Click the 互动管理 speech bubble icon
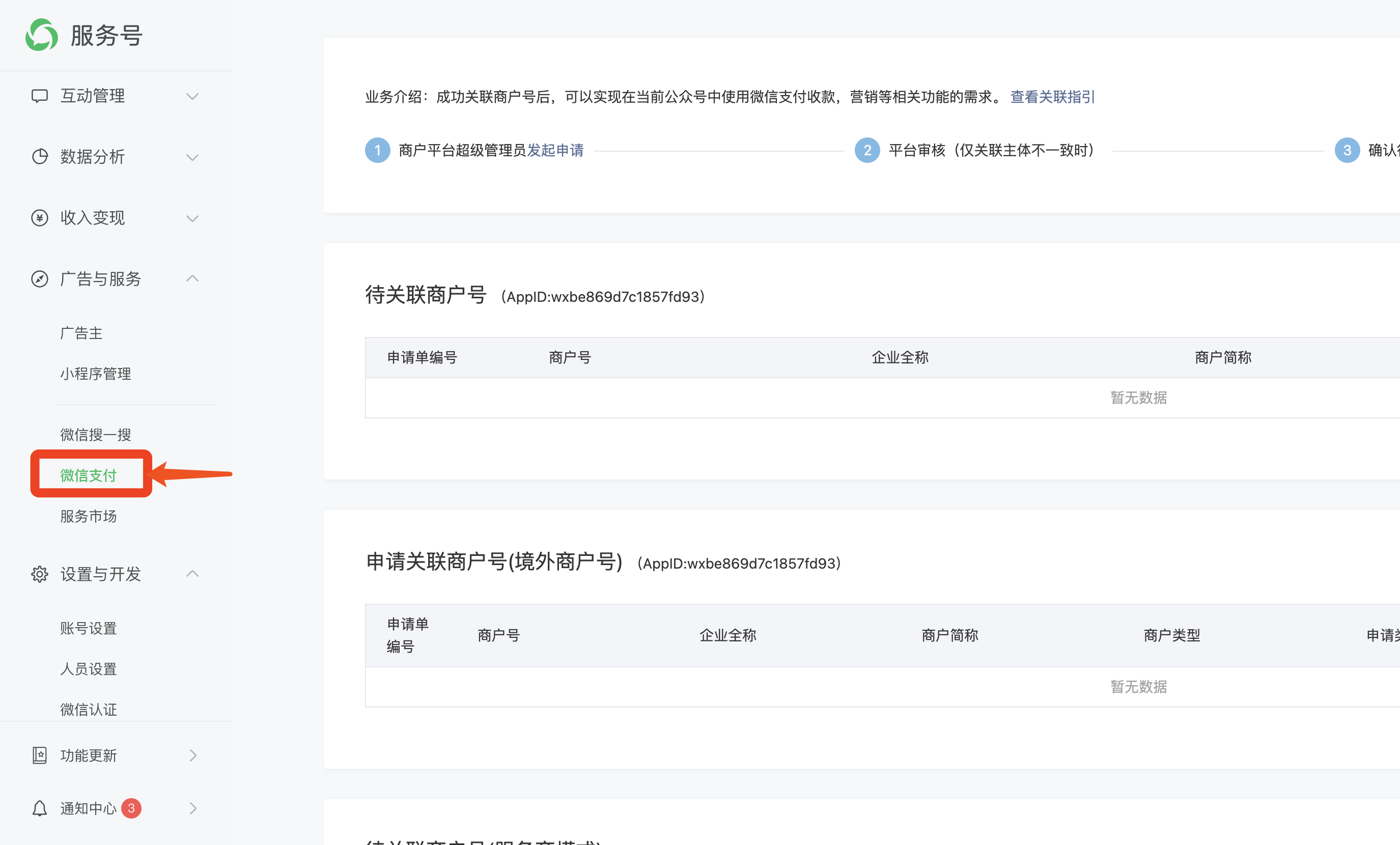1400x845 pixels. [x=39, y=96]
